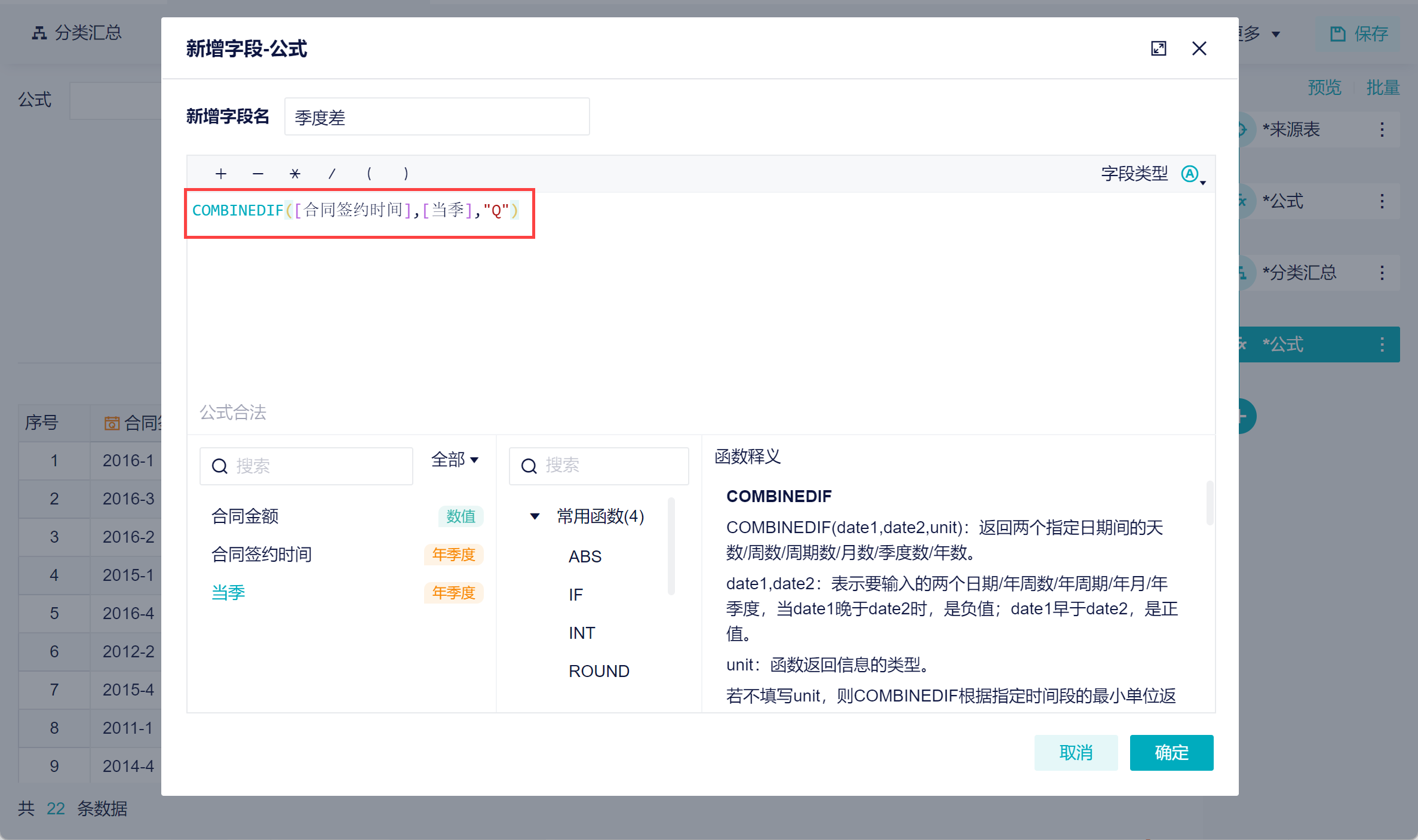The image size is (1418, 840).
Task: Open the 全部 field filter dropdown
Action: pos(455,460)
